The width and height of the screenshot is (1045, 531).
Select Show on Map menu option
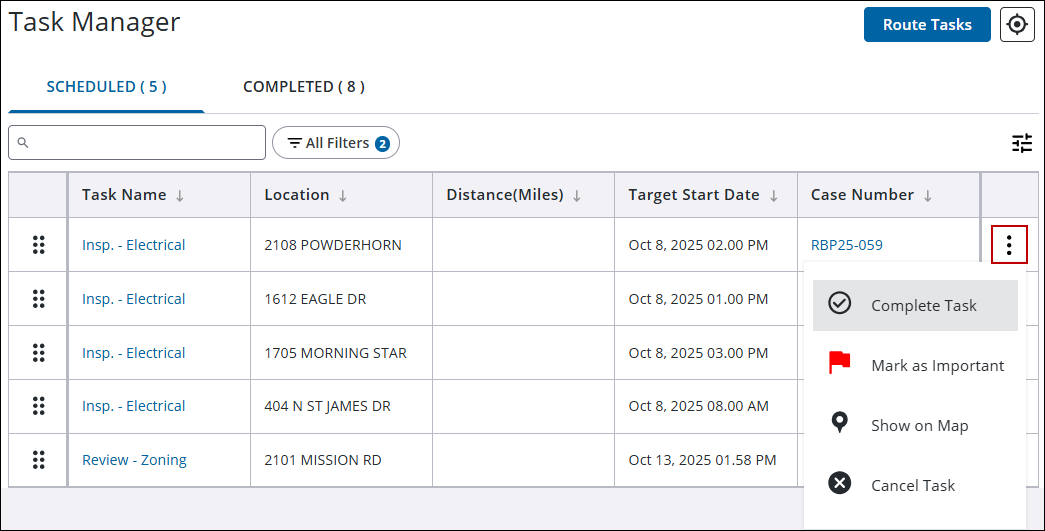tap(915, 425)
